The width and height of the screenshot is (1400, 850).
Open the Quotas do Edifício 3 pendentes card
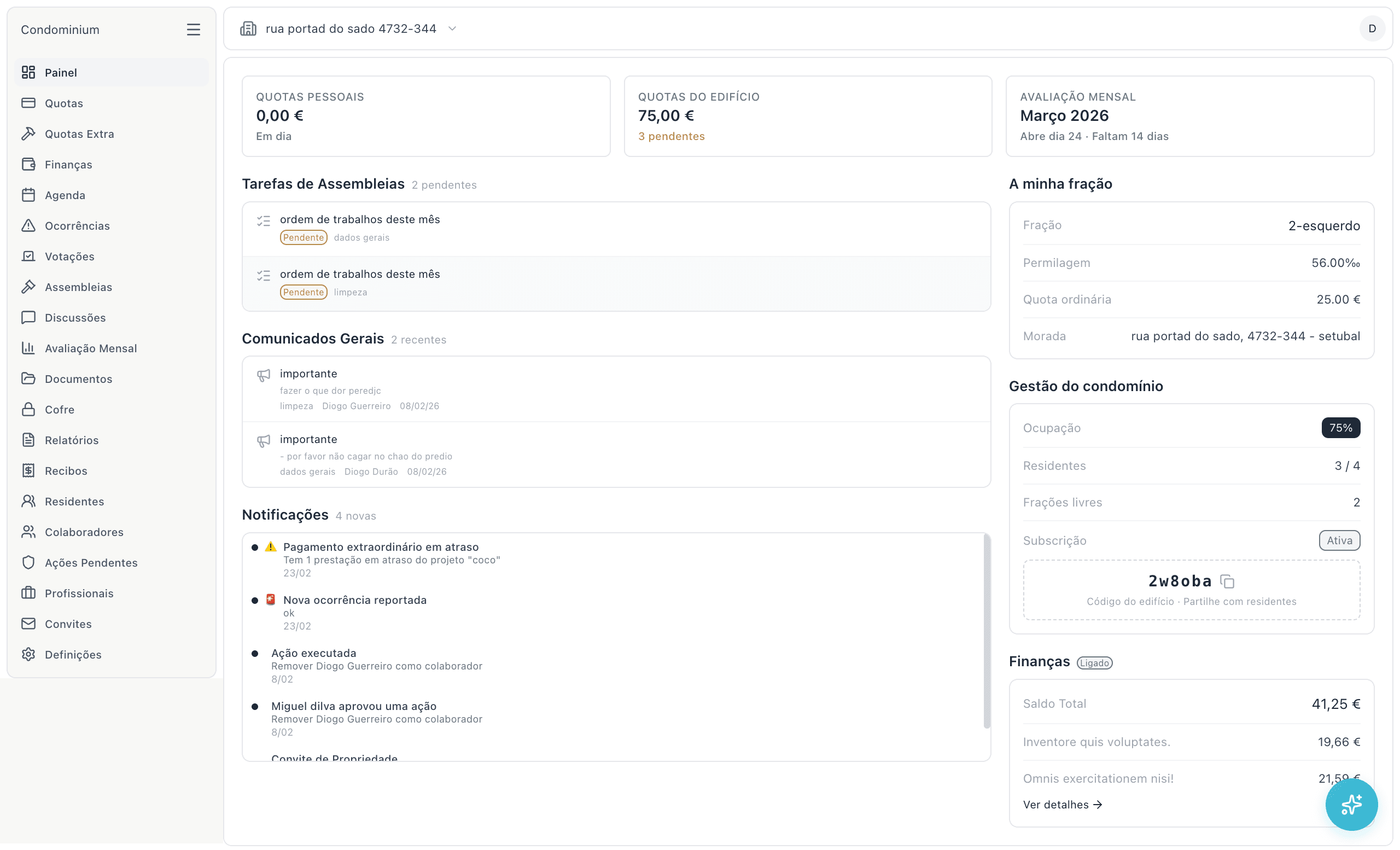807,116
